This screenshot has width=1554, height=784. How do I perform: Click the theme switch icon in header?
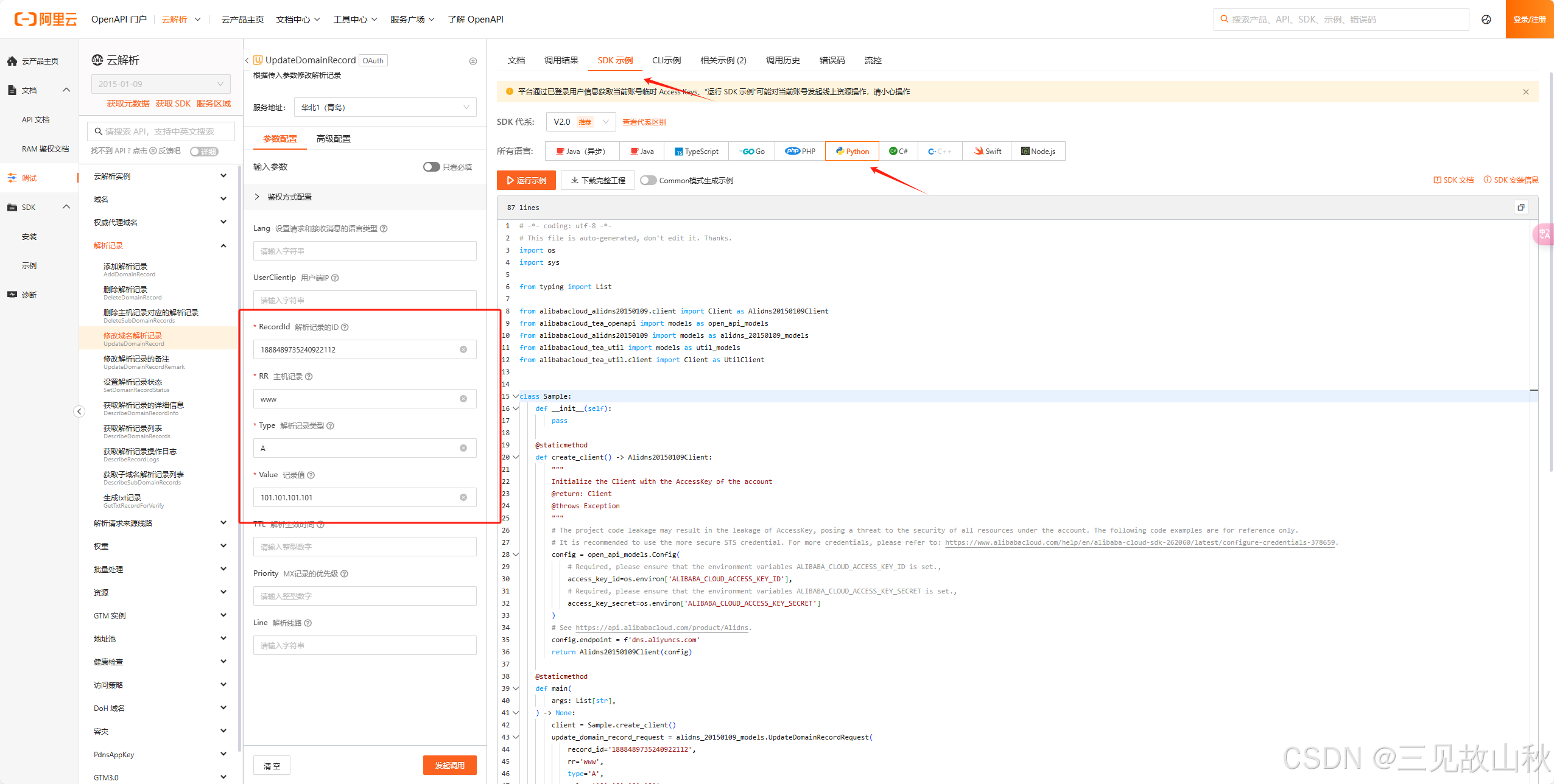pos(1486,19)
